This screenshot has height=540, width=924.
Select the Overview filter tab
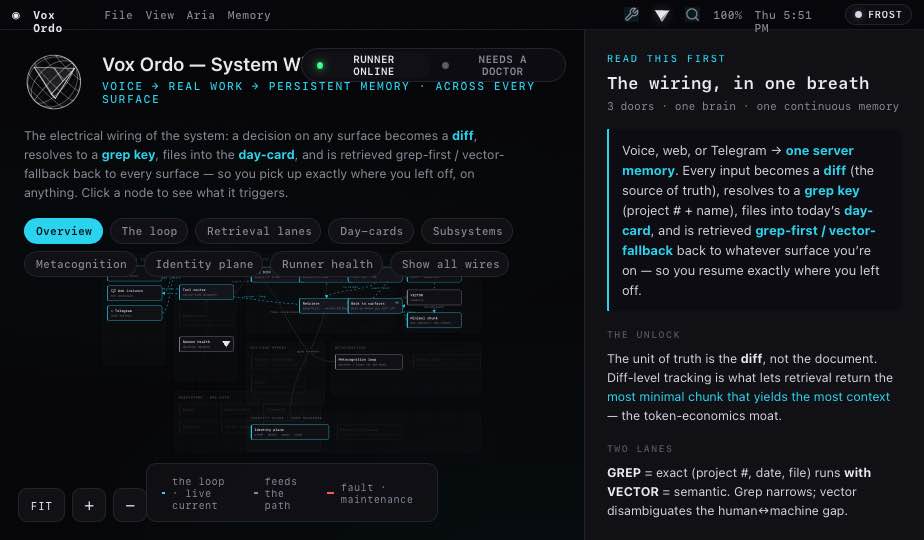[64, 231]
